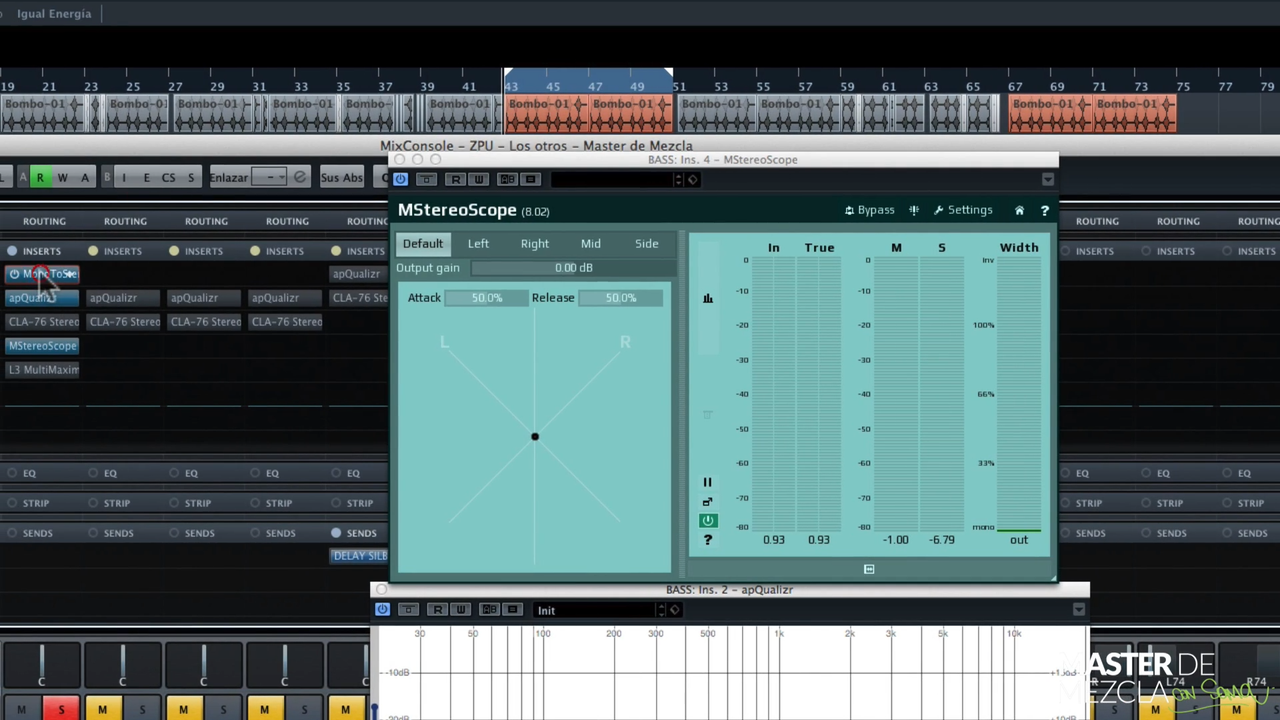Open MStereoScope window functions menu arrow
The width and height of the screenshot is (1280, 720).
(x=1047, y=179)
